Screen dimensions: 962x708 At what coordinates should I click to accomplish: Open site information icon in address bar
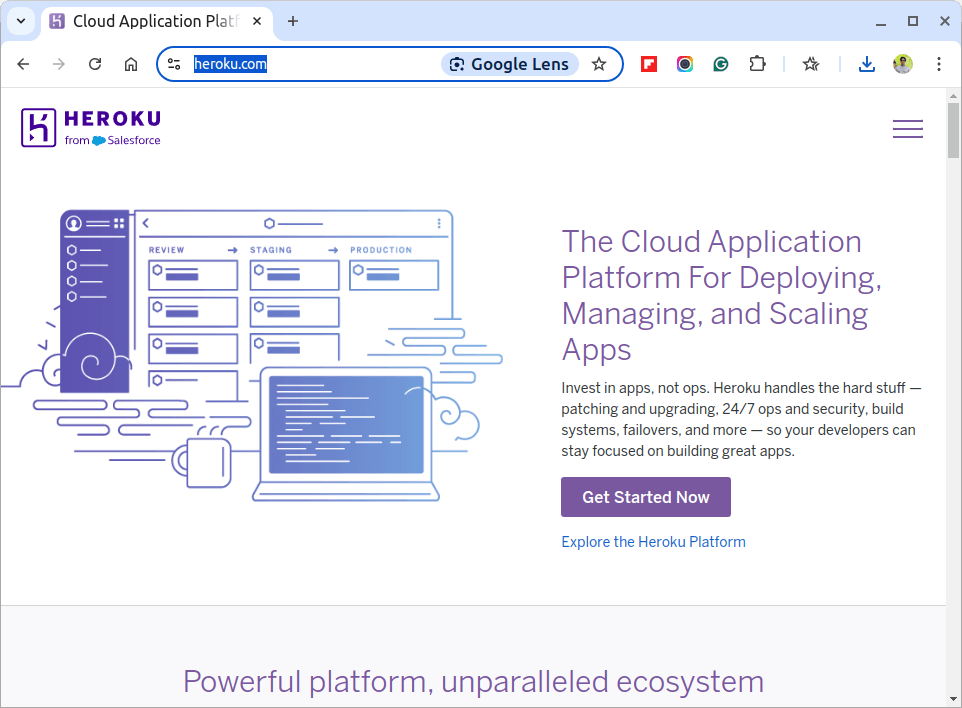click(x=174, y=64)
